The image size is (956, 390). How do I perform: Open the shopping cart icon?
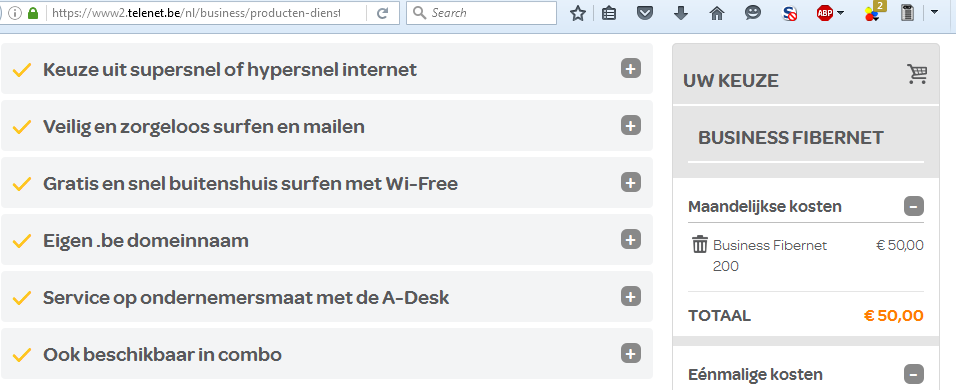(x=917, y=74)
